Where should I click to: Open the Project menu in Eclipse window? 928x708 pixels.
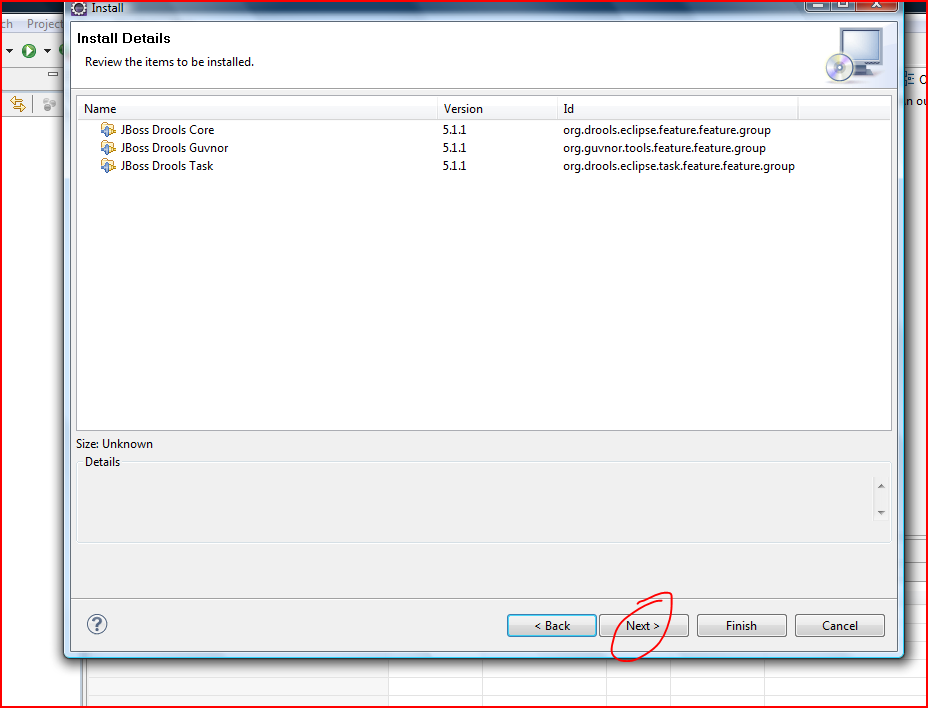tap(45, 24)
